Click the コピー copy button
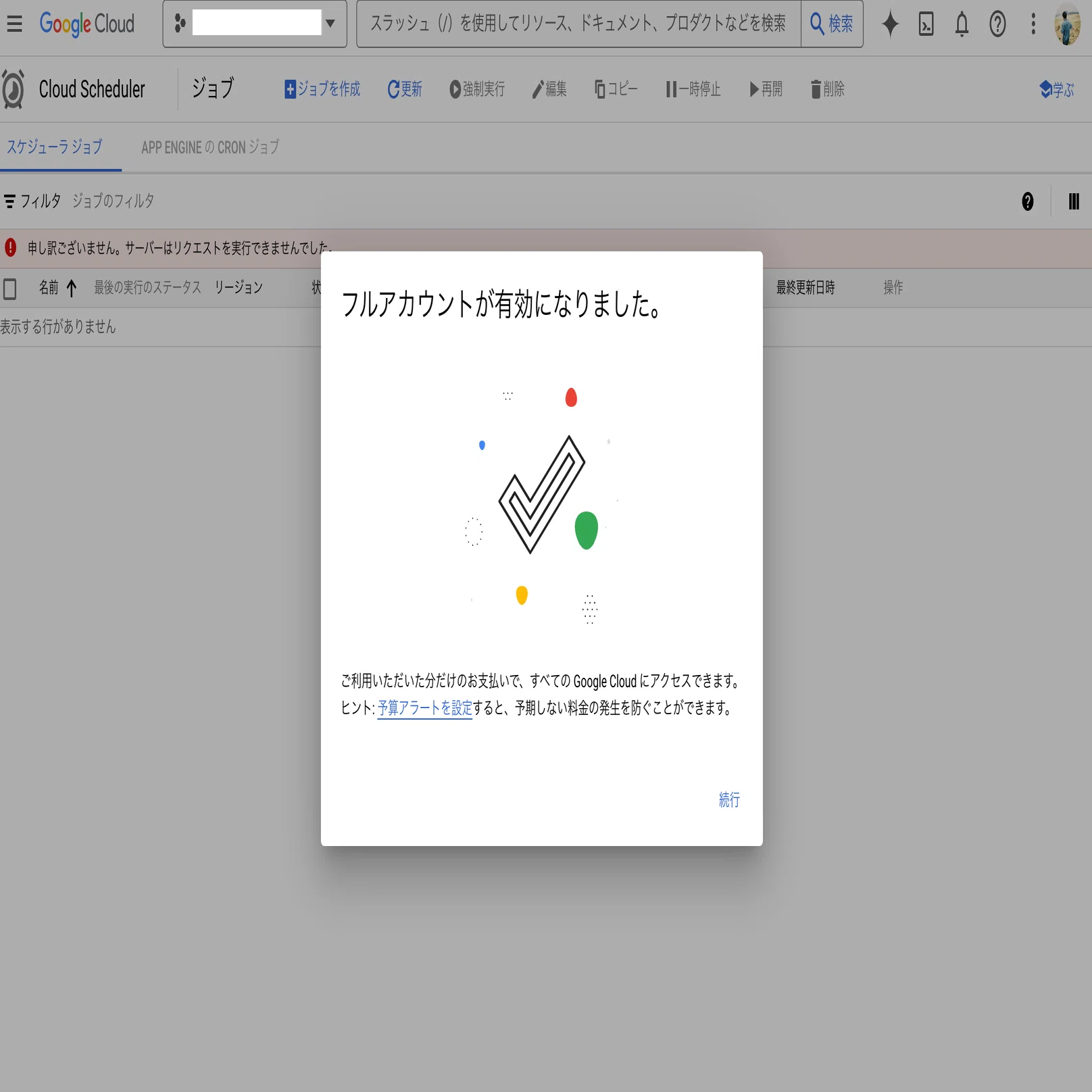Viewport: 1092px width, 1092px height. (x=616, y=89)
